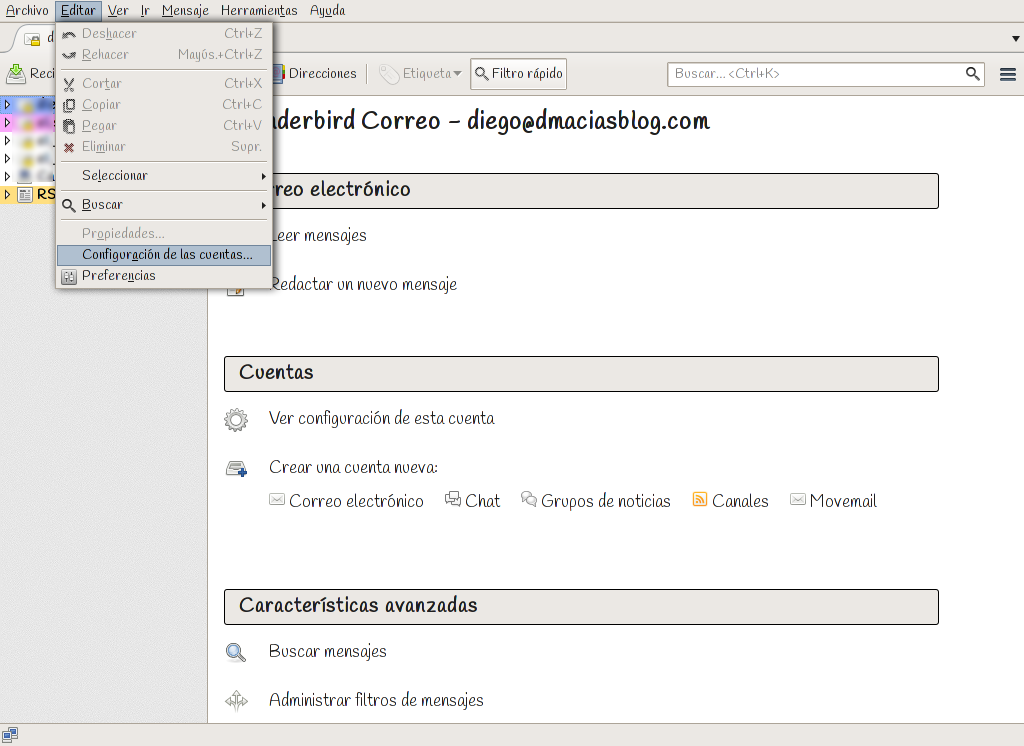Create a Grupos de noticias account
Viewport: 1024px width, 746px height.
(605, 501)
